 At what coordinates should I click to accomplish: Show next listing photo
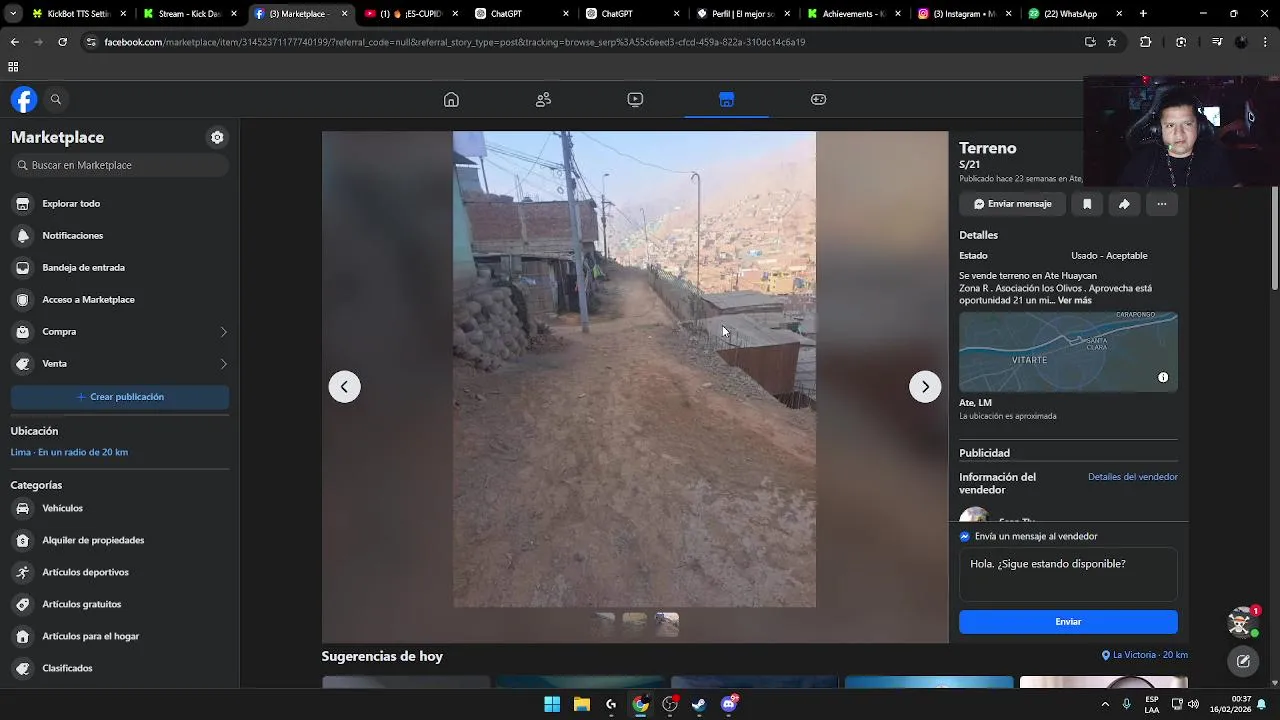[x=925, y=387]
